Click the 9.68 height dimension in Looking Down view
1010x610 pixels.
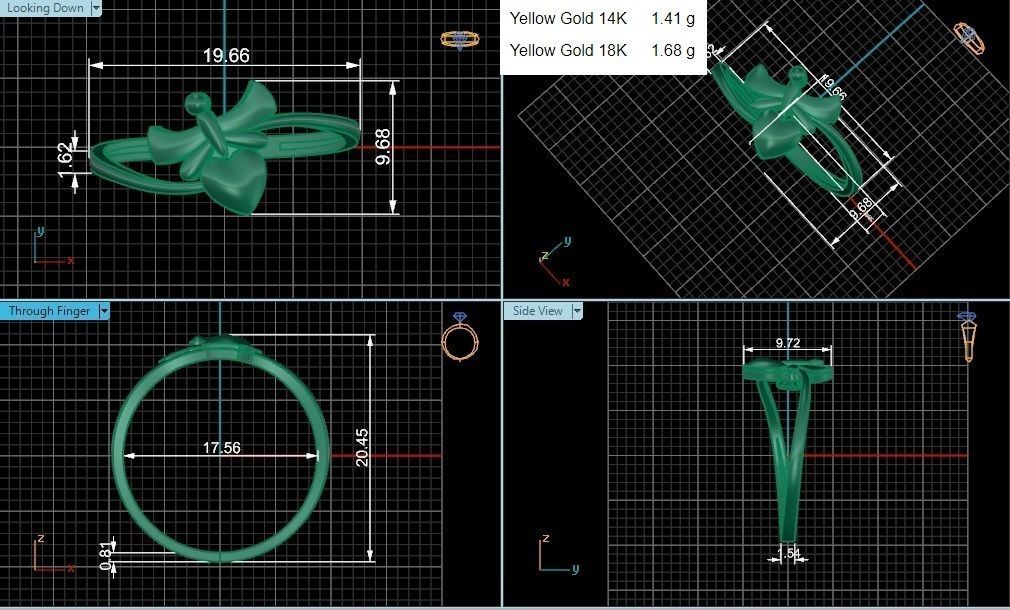pos(383,148)
